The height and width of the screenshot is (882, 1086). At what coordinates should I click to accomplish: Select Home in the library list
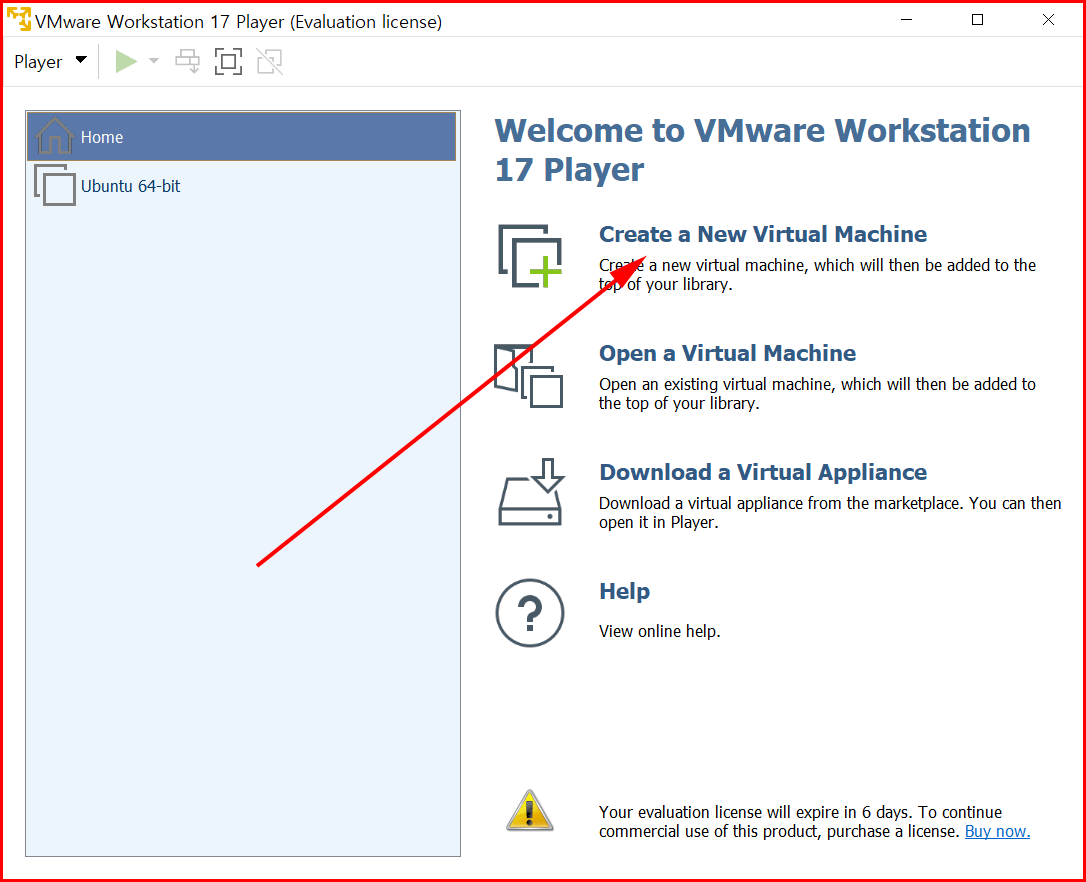[241, 137]
